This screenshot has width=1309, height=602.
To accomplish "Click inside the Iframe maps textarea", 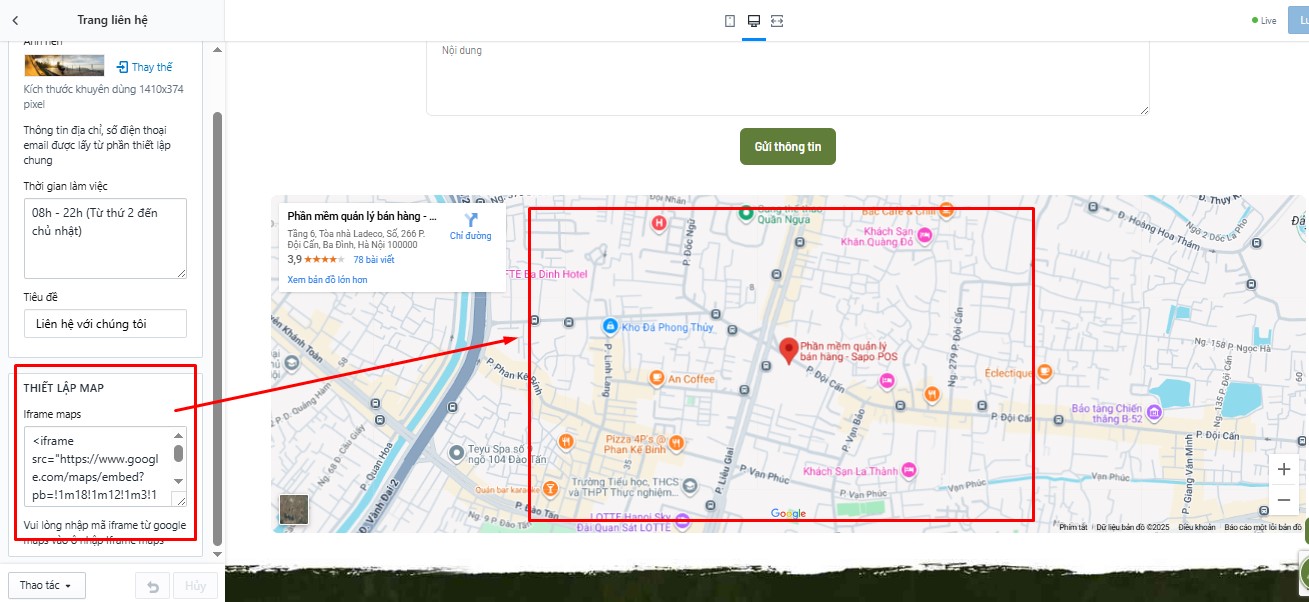I will 98,467.
